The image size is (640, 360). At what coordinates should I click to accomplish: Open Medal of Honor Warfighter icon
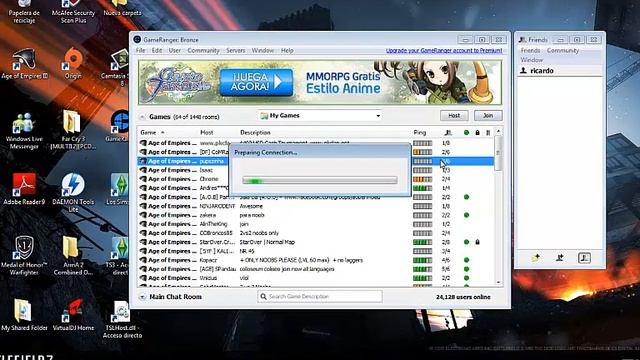point(24,256)
